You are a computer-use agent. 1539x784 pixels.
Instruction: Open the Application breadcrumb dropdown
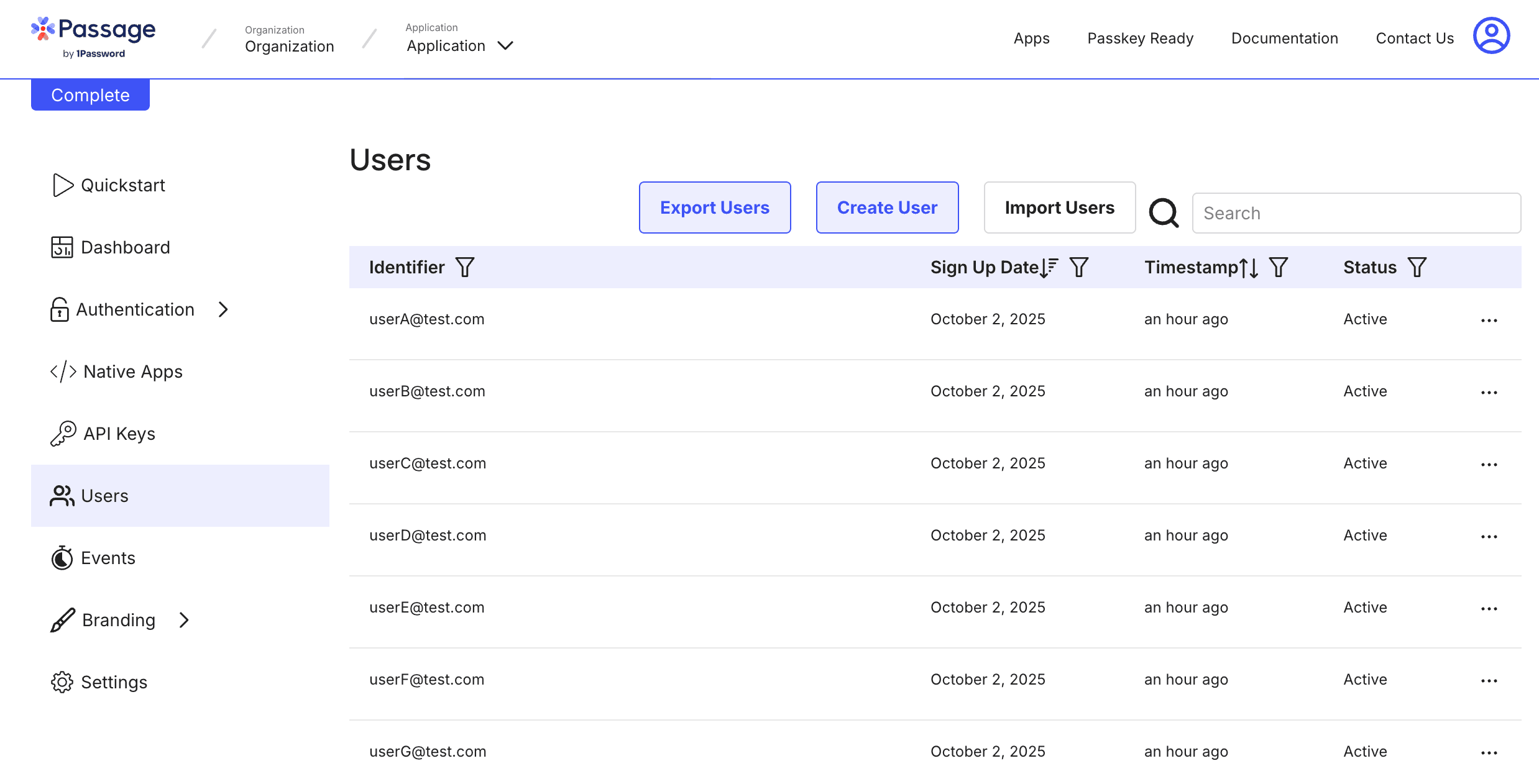click(506, 45)
